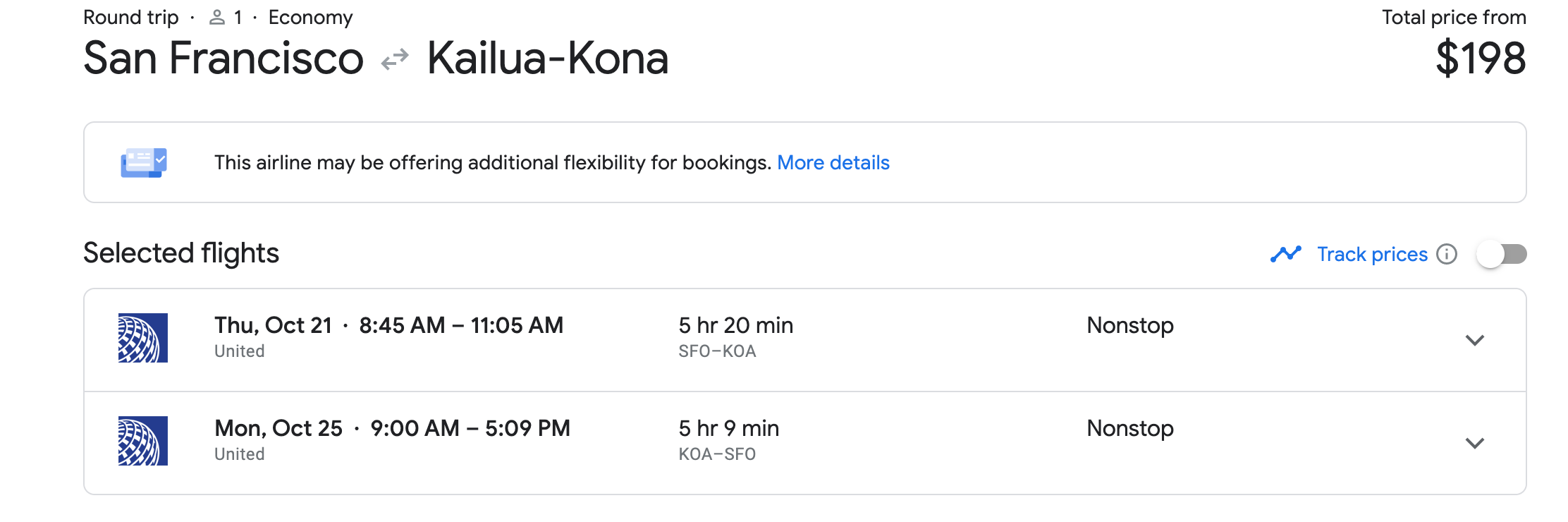The width and height of the screenshot is (1568, 522).
Task: Click the Track prices label
Action: point(1372,254)
